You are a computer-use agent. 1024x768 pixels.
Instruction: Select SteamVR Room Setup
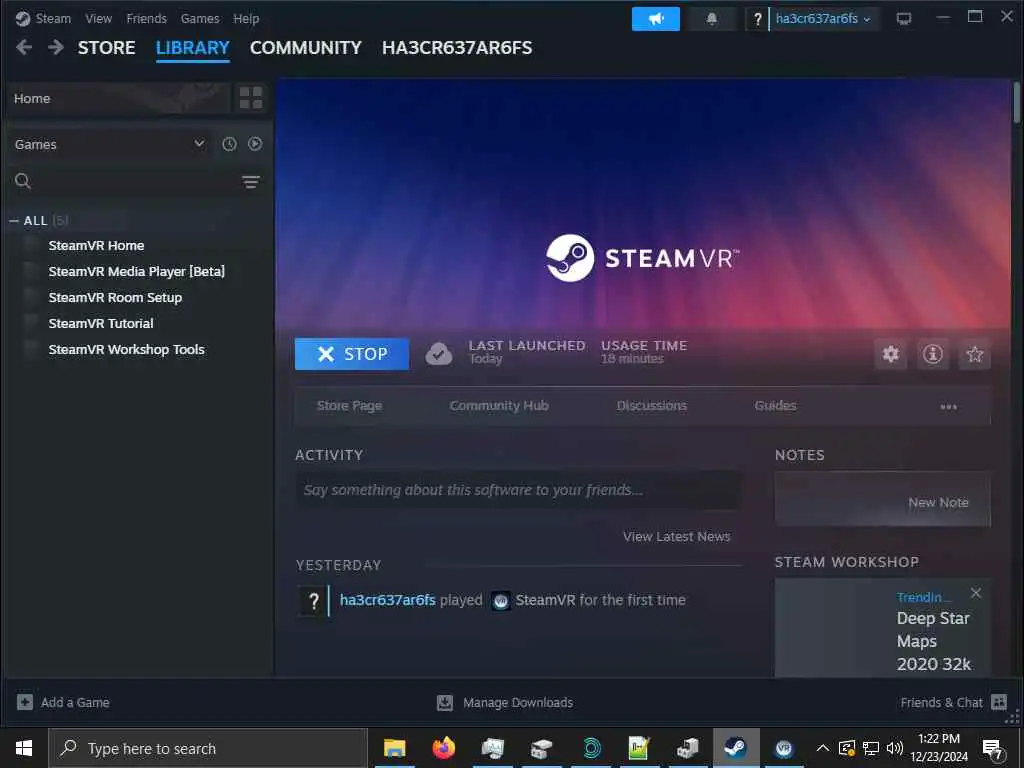pos(115,298)
